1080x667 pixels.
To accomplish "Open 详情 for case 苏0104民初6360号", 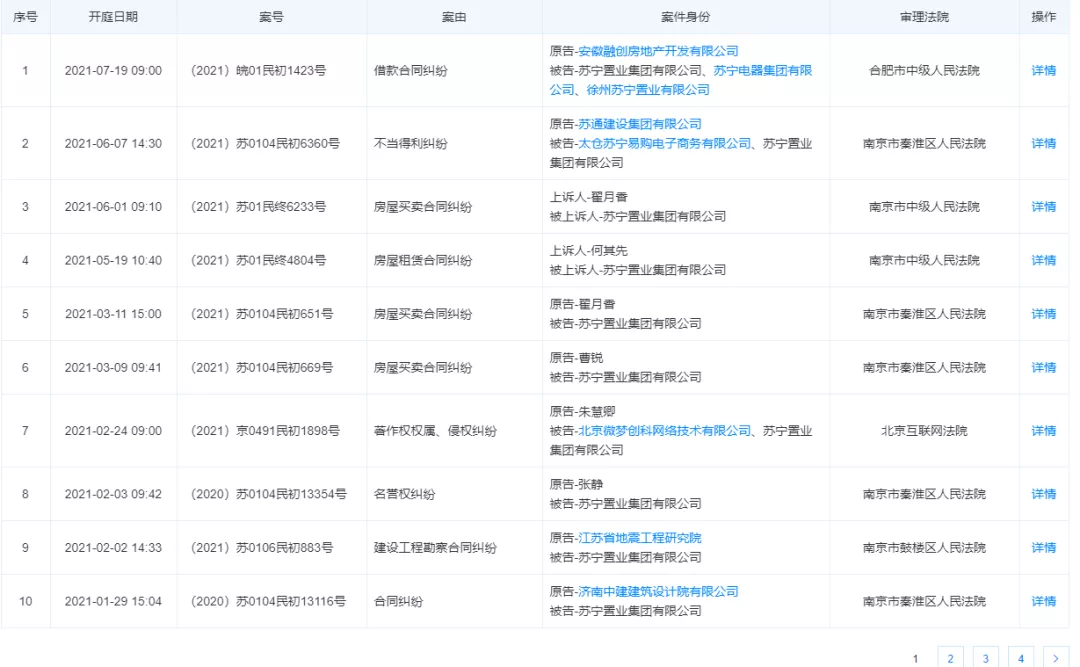I will (1043, 143).
